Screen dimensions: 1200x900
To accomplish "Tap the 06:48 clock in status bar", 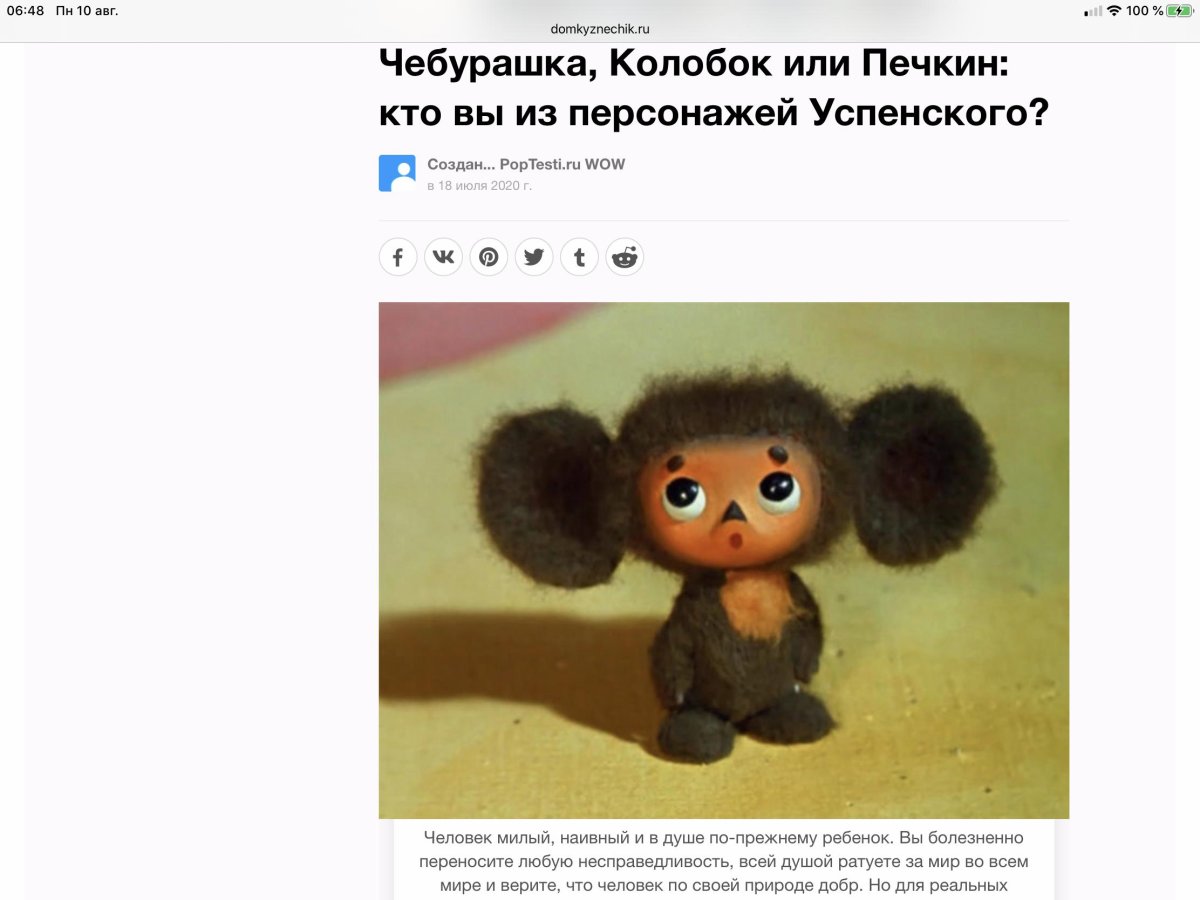I will pyautogui.click(x=25, y=11).
